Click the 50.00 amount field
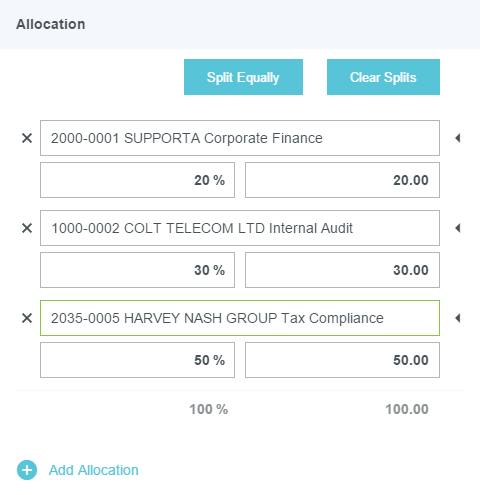 tap(342, 360)
